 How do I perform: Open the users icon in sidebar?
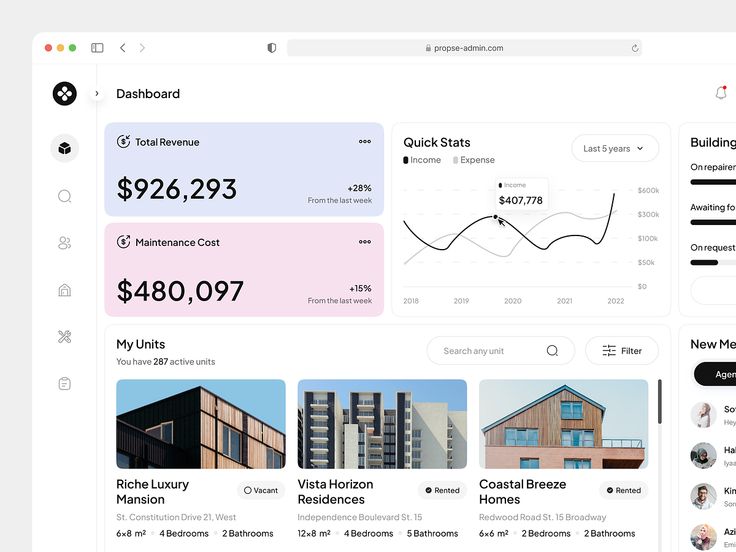click(x=65, y=243)
